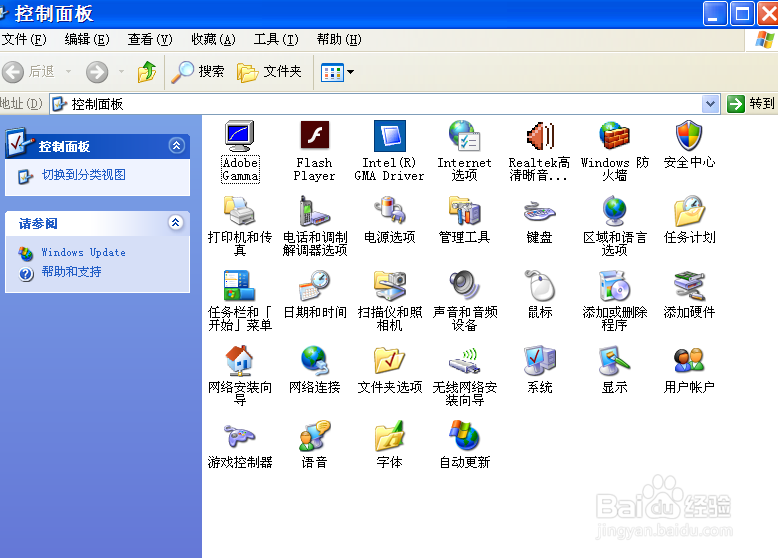Open the 查看(V) menu
The height and width of the screenshot is (558, 778).
click(150, 39)
